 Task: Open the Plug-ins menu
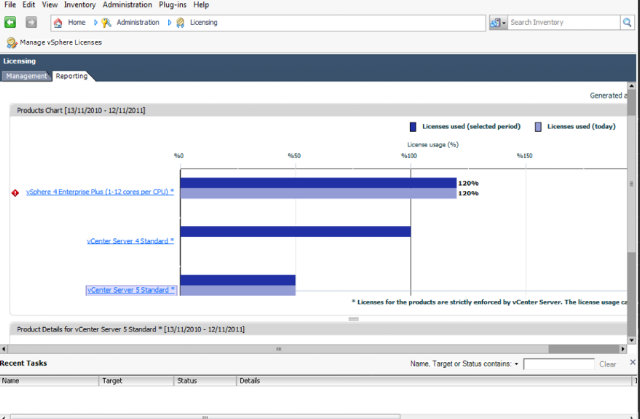(x=172, y=5)
